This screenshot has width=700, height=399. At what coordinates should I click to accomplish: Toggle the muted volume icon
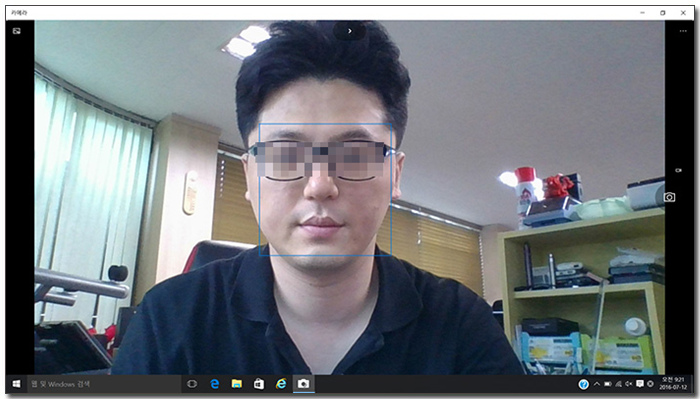point(629,384)
